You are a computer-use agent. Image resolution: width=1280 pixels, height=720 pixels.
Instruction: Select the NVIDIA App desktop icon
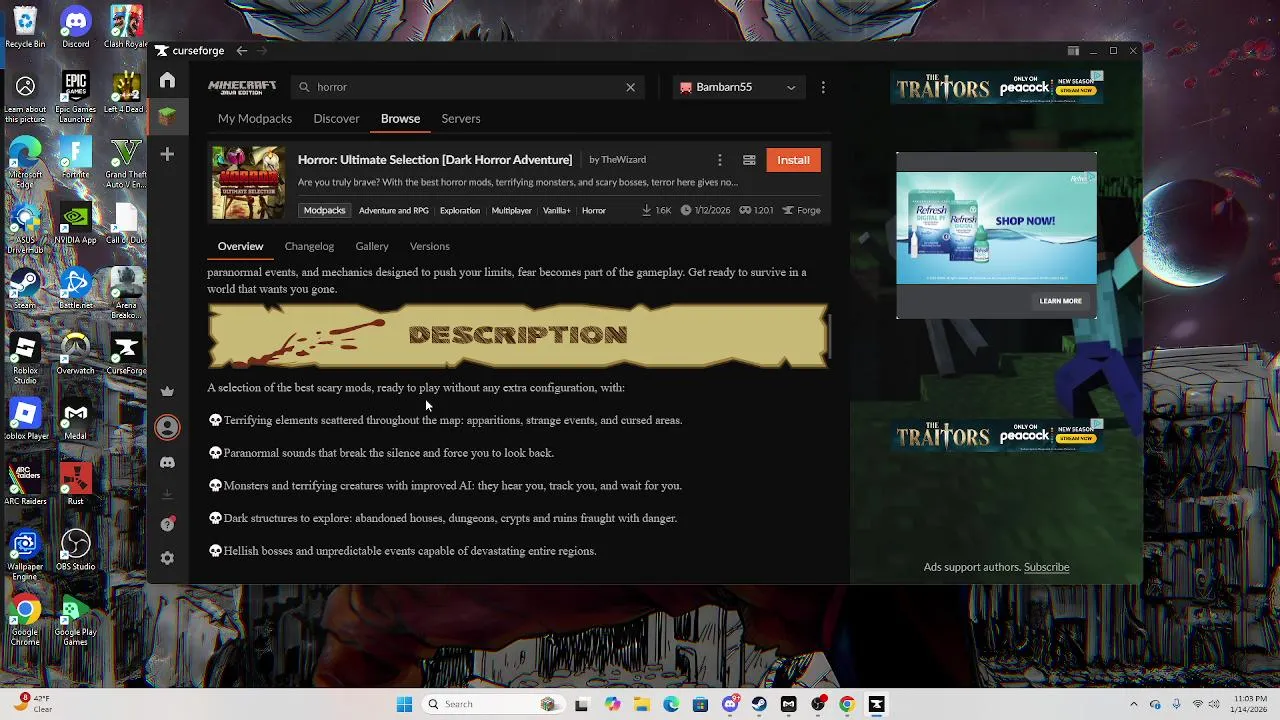[x=76, y=223]
